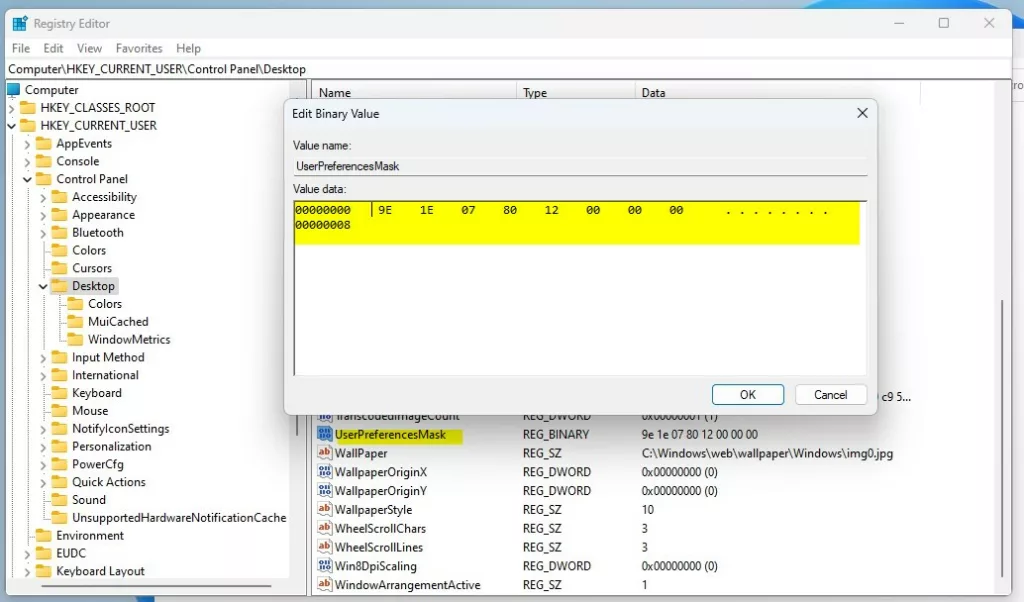The width and height of the screenshot is (1024, 602).
Task: Click the Accessibility folder icon
Action: [59, 197]
